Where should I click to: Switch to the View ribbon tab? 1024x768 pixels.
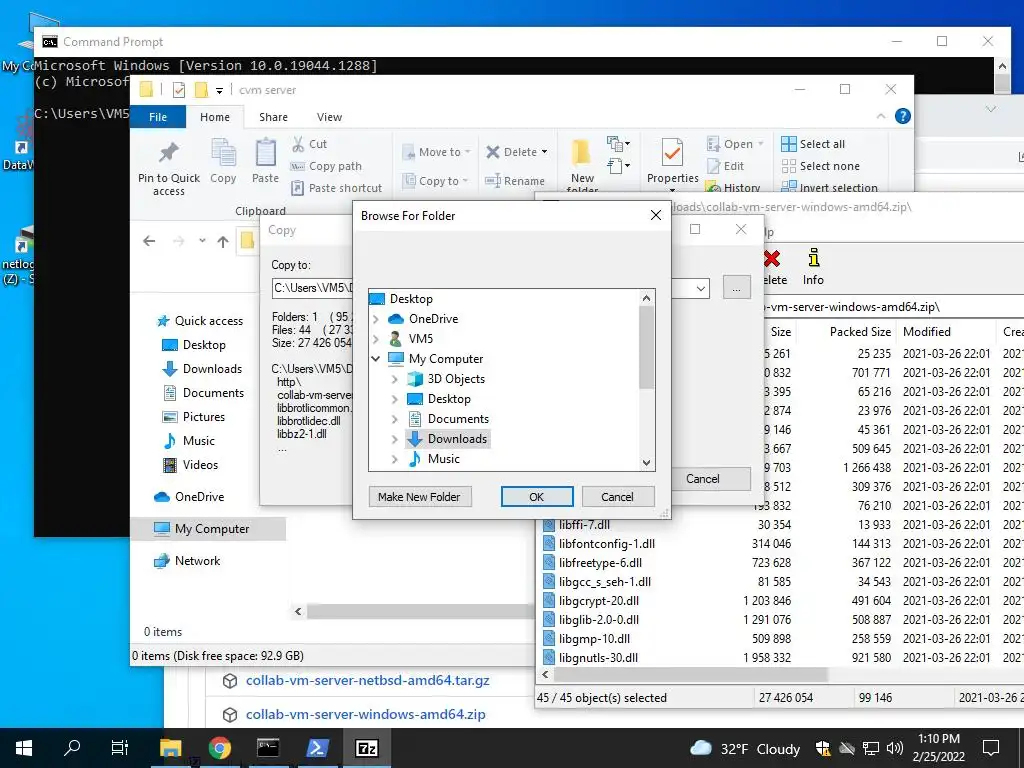tap(329, 117)
